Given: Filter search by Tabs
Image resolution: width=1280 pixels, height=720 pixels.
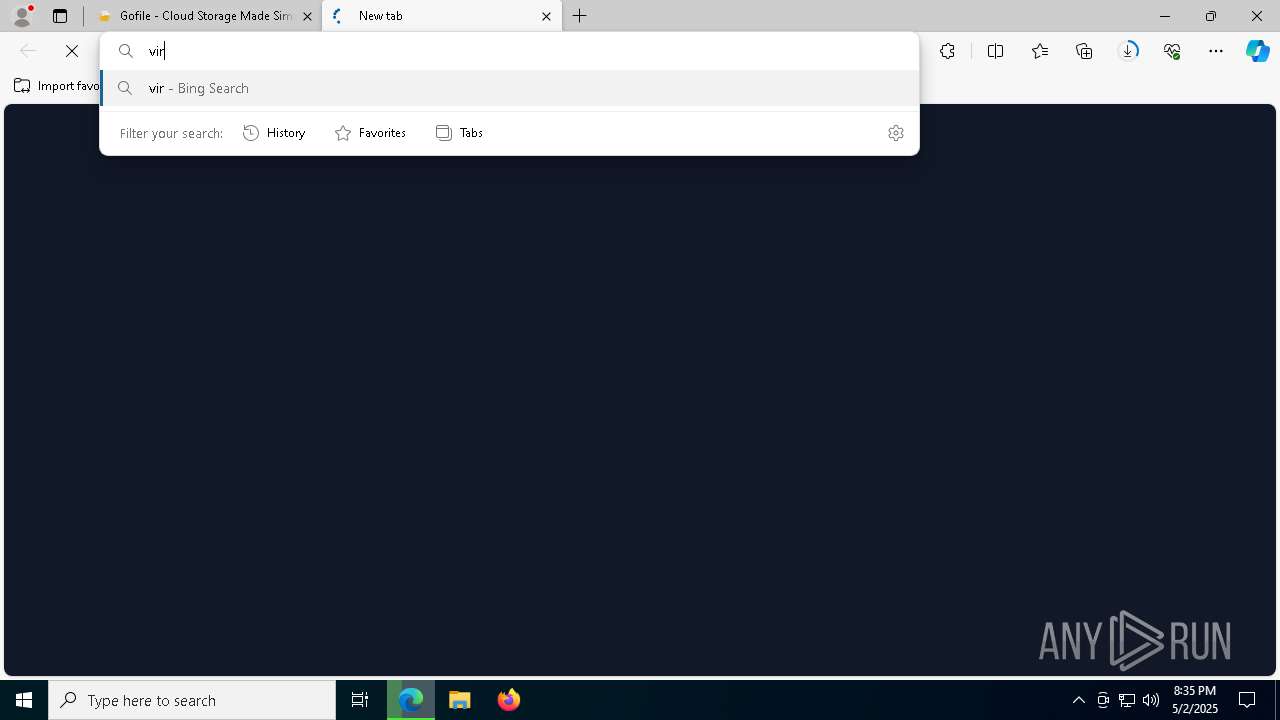Looking at the screenshot, I should tap(459, 133).
